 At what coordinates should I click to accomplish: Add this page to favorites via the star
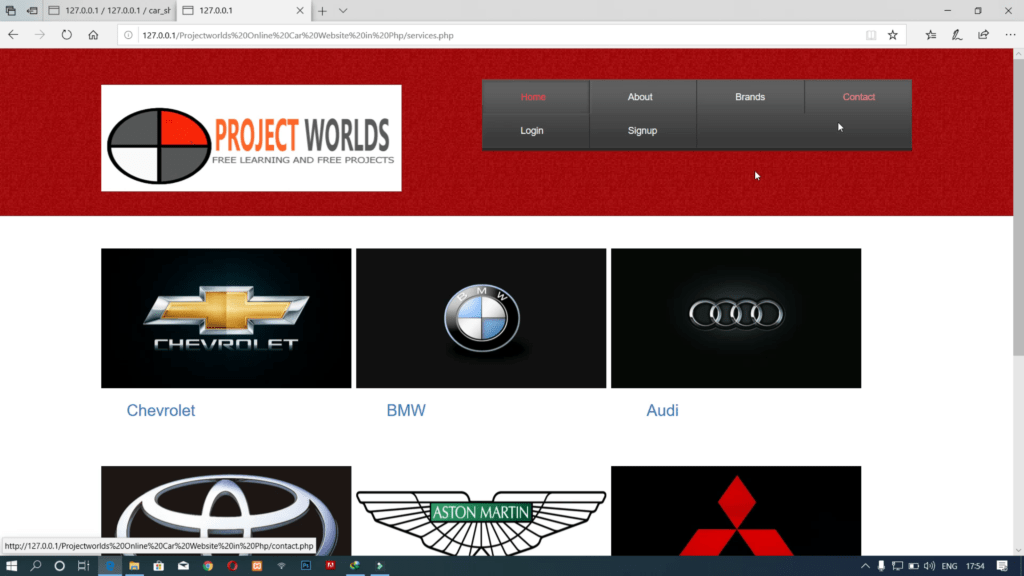click(891, 34)
